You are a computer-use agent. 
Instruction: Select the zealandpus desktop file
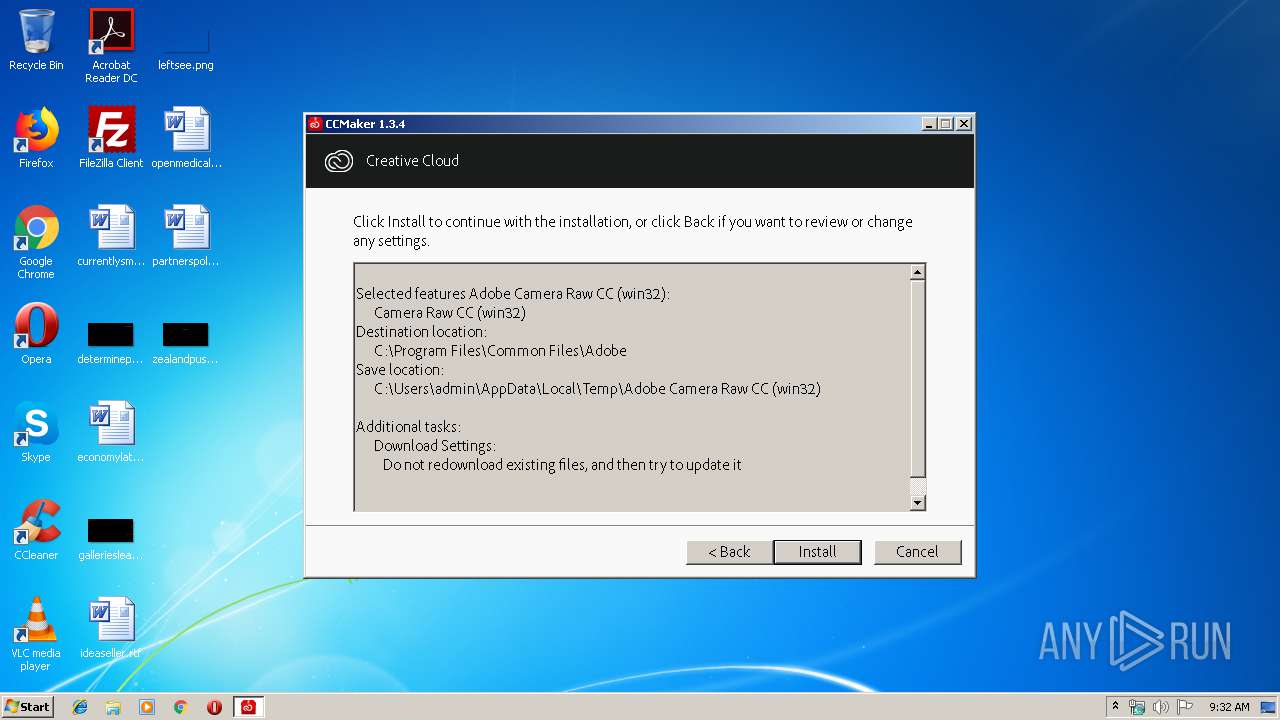186,343
